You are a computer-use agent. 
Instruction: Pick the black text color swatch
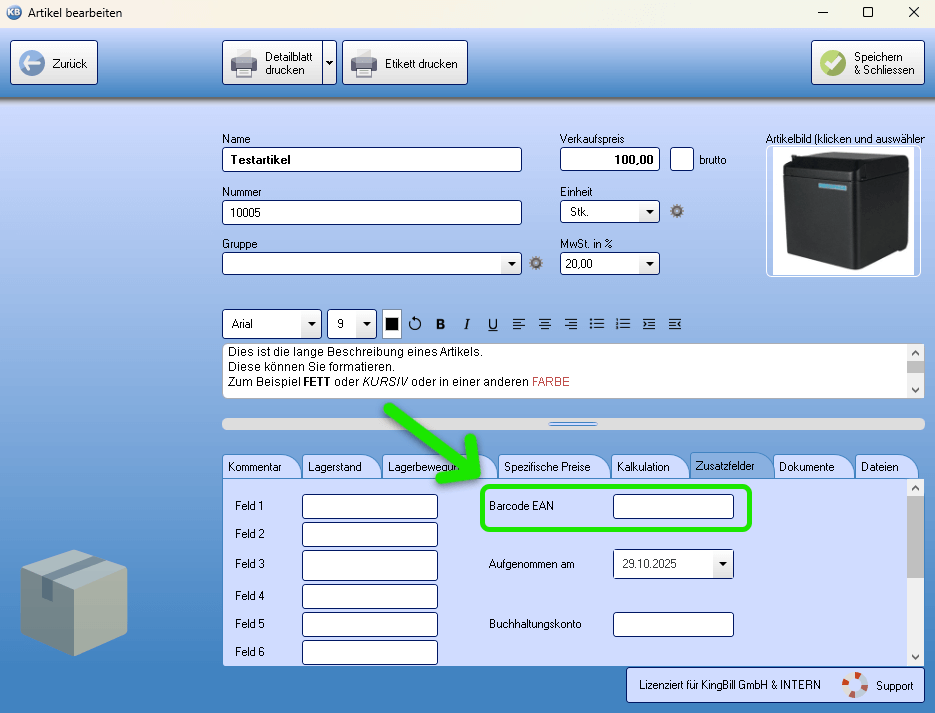click(392, 324)
